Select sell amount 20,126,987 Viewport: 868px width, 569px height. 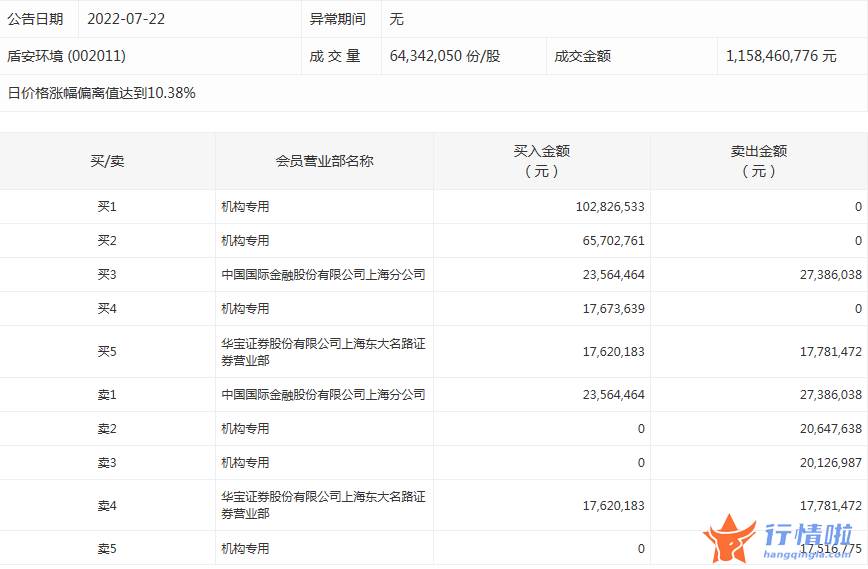point(830,463)
